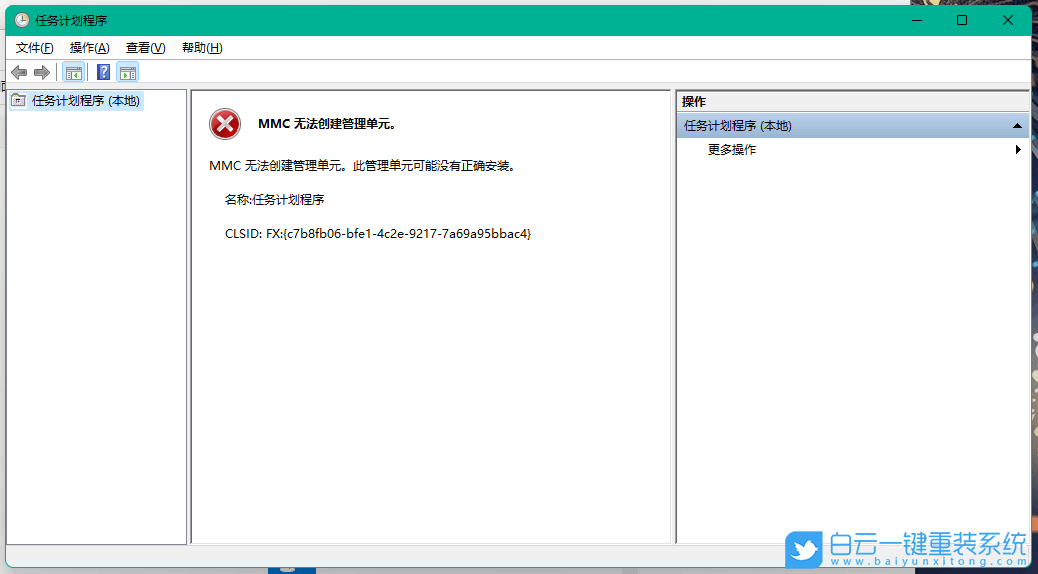Select 任务计划程序 (本地) tree node
This screenshot has width=1038, height=574.
coord(85,101)
